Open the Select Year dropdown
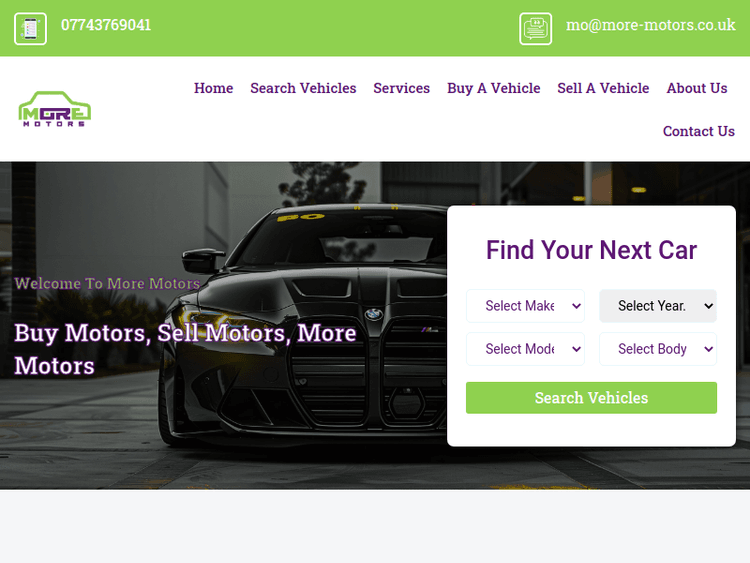750x563 pixels. (x=658, y=306)
